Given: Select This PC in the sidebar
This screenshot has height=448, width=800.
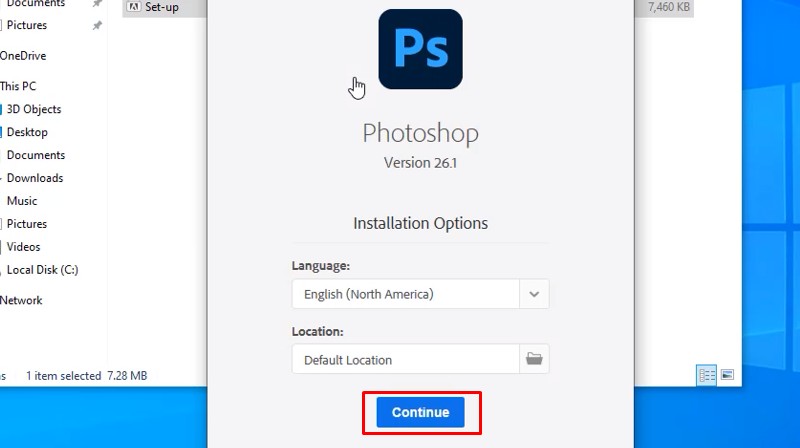Looking at the screenshot, I should (18, 86).
